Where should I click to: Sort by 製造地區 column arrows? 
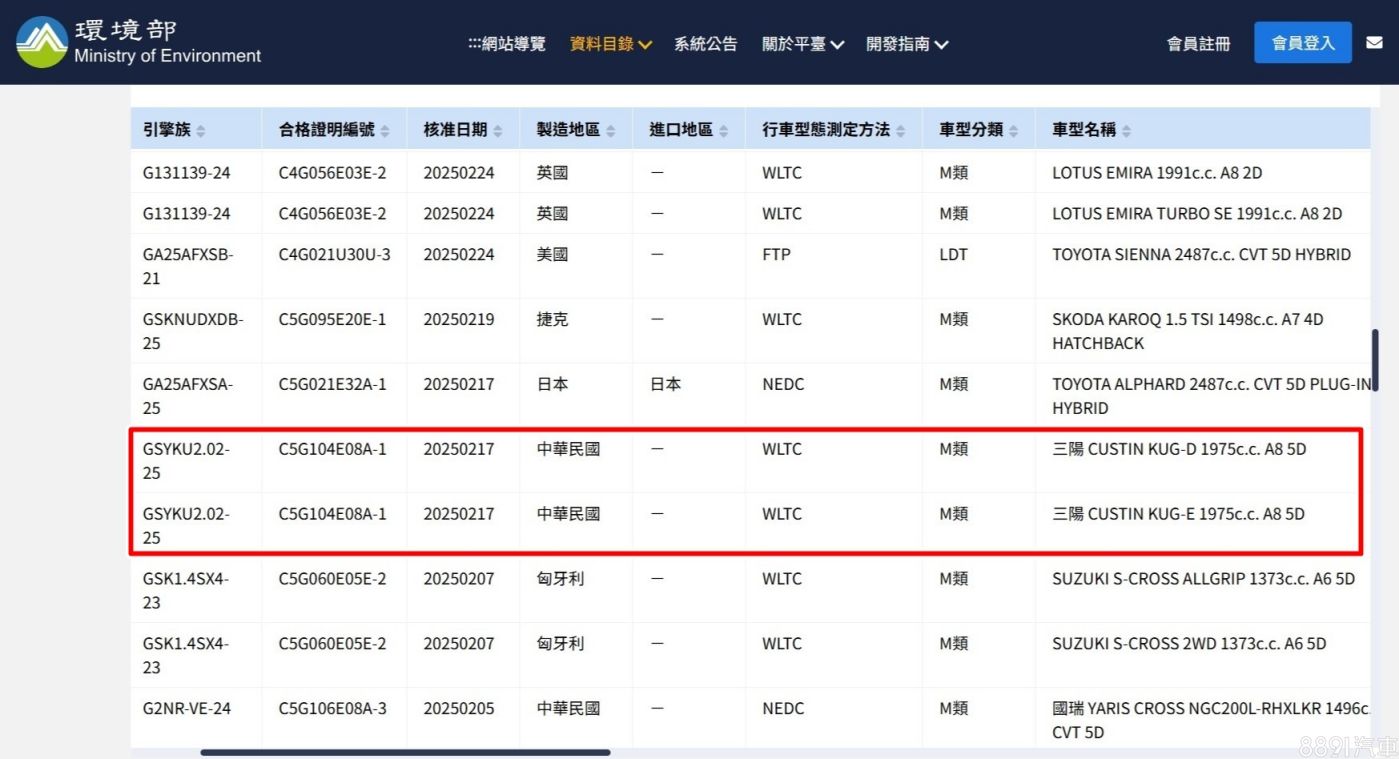611,131
